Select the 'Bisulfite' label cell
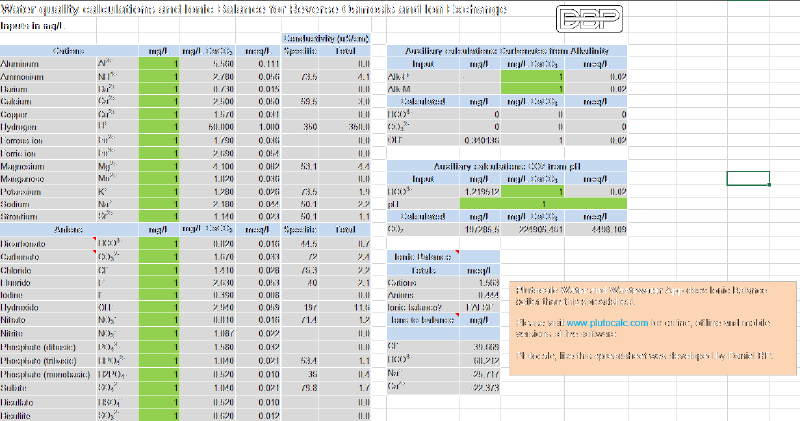This screenshot has height=421, width=800. pos(48,415)
